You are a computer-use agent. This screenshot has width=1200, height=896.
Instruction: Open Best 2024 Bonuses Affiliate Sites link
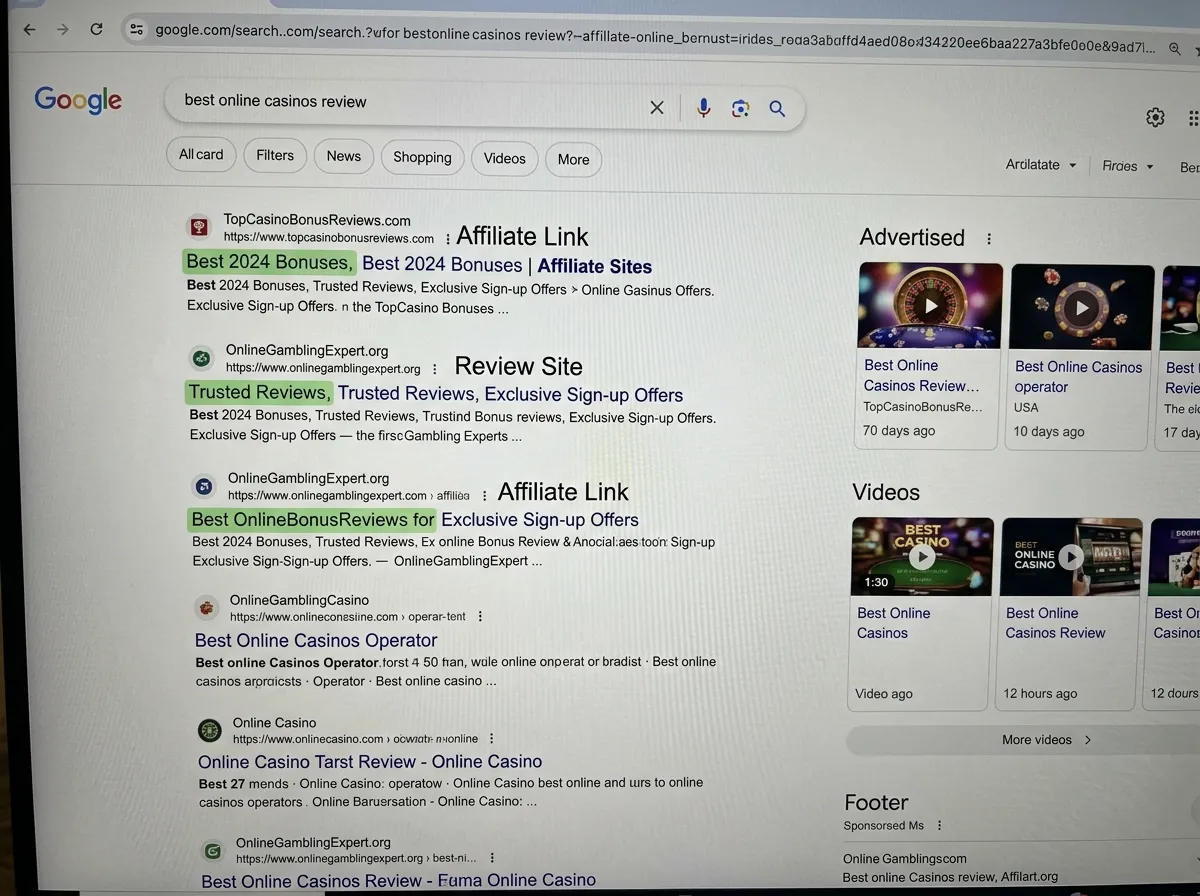pyautogui.click(x=419, y=264)
